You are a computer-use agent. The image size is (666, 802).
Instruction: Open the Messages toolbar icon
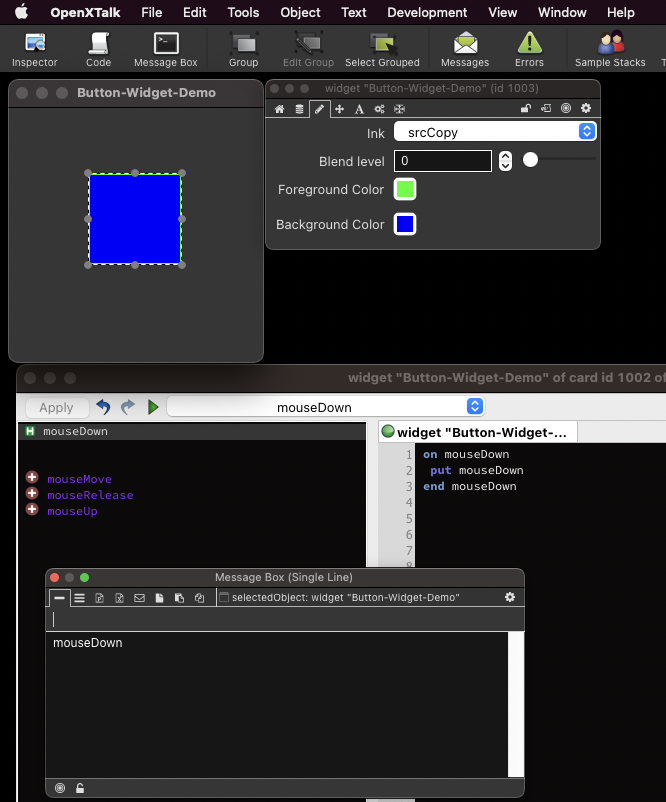click(x=465, y=50)
